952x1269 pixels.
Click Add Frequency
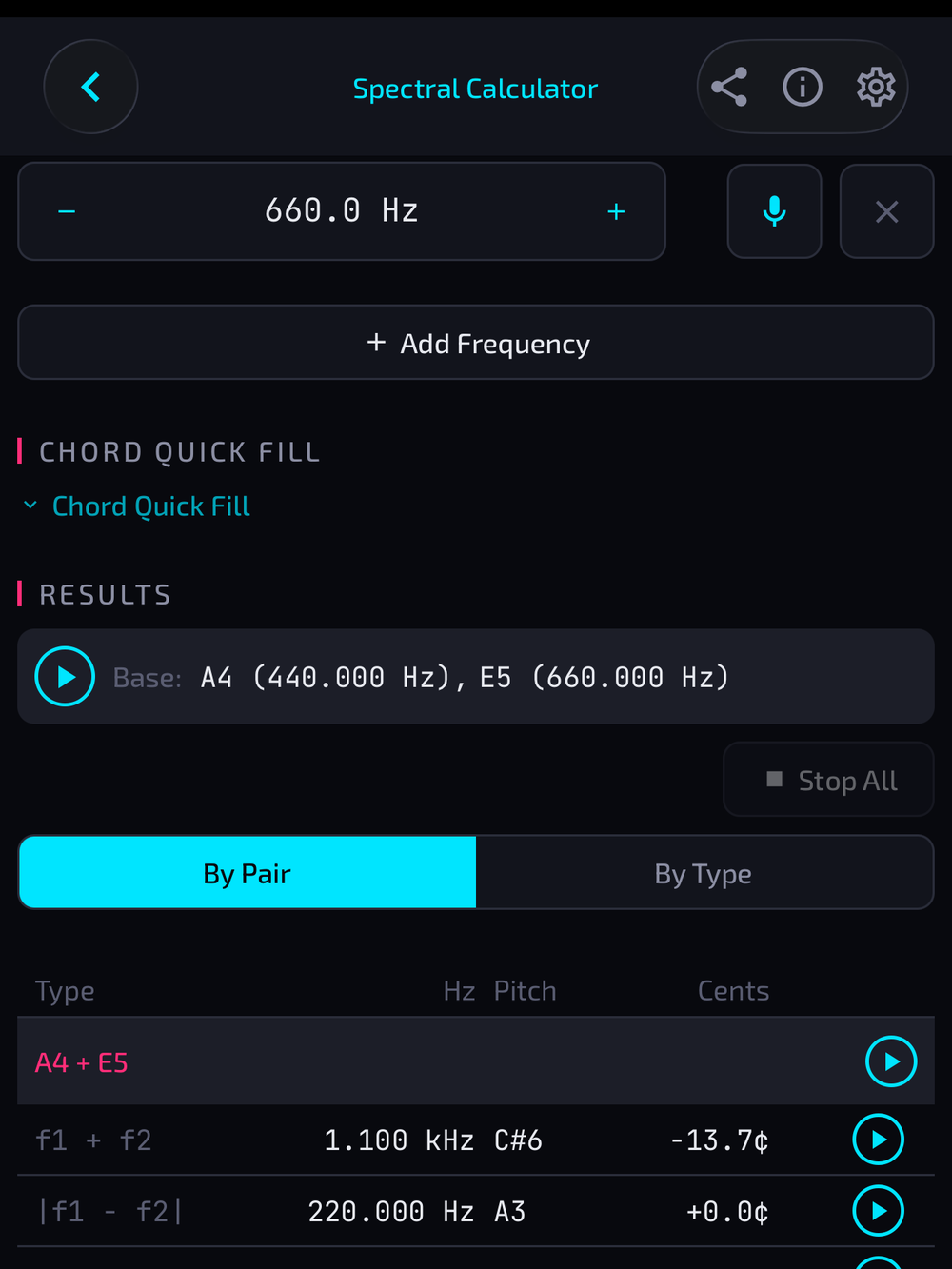[476, 342]
